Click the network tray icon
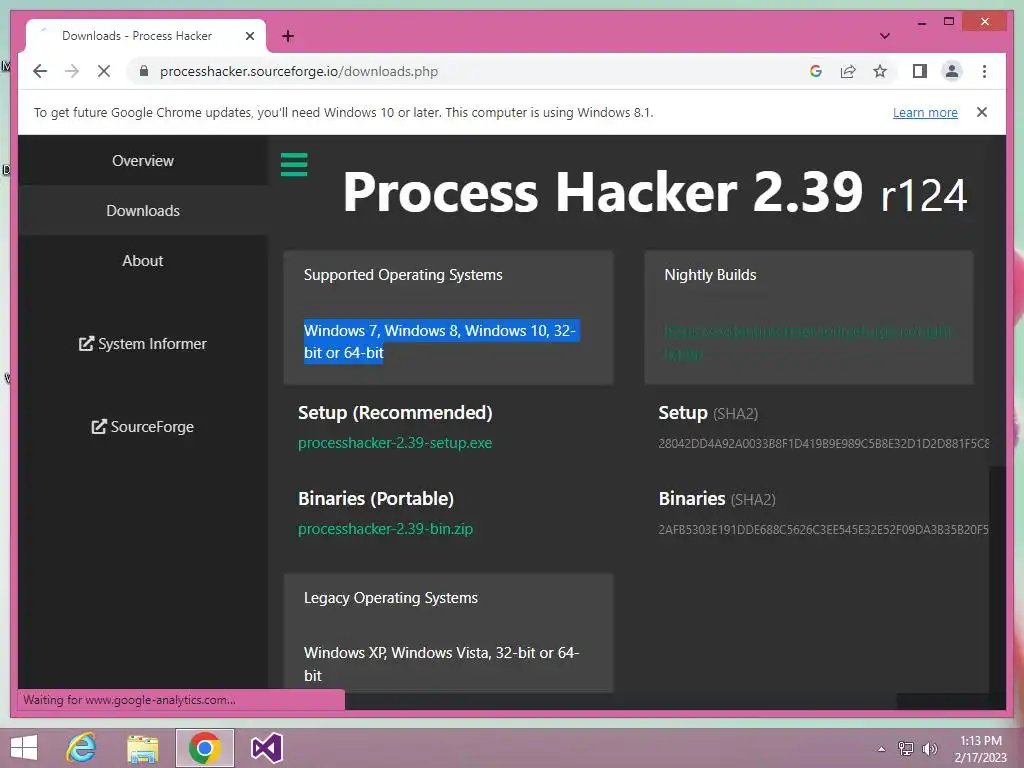 click(906, 749)
